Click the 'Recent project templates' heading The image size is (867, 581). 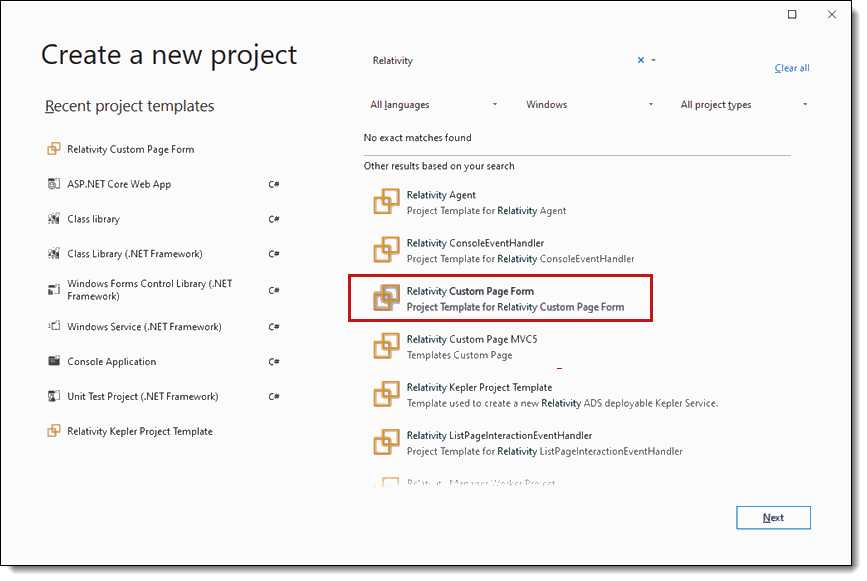129,106
